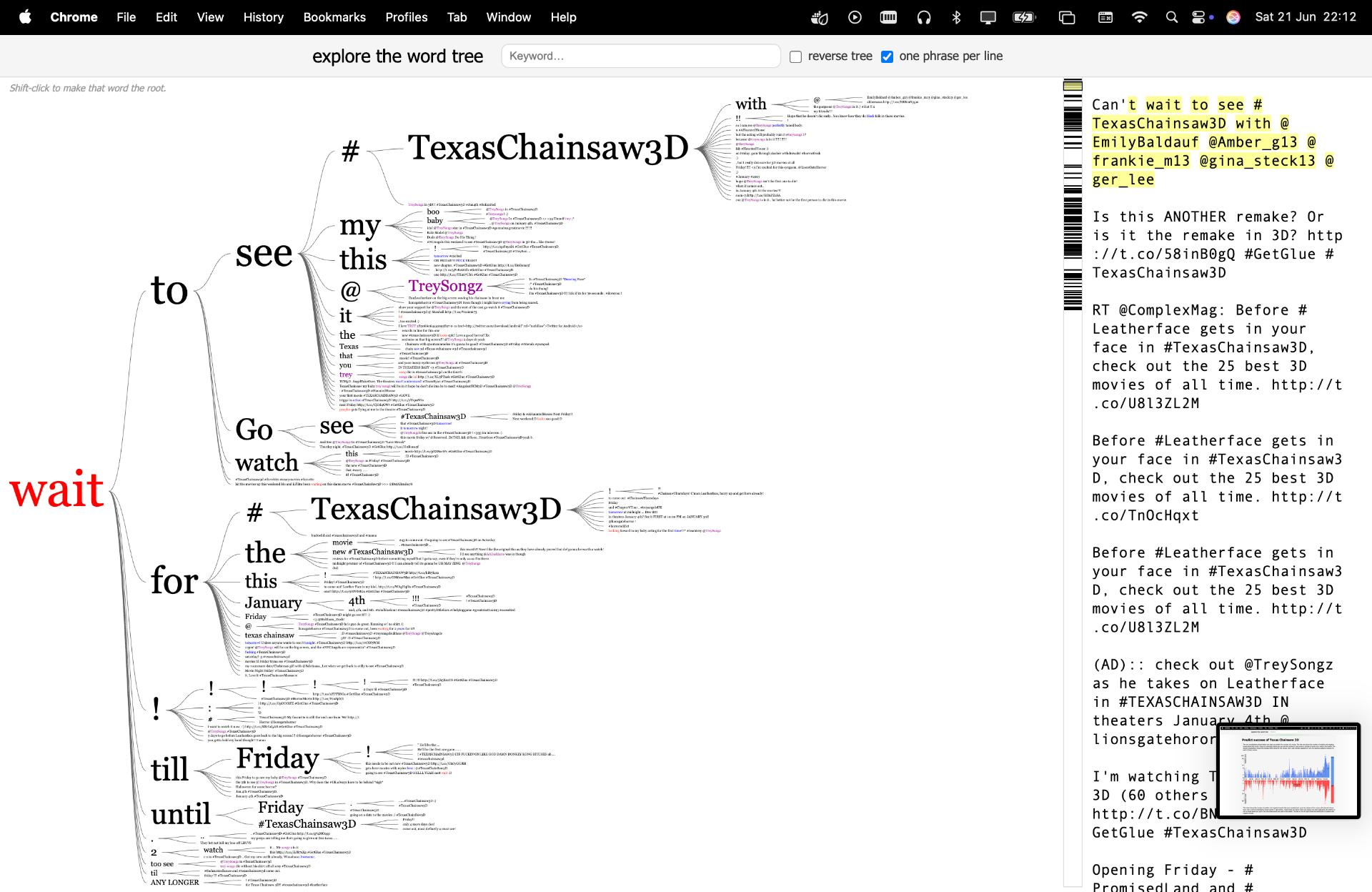Viewport: 1372px width, 892px height.
Task: Click the tweet '(AD):: check out @TreySongz'
Action: pyautogui.click(x=1213, y=702)
